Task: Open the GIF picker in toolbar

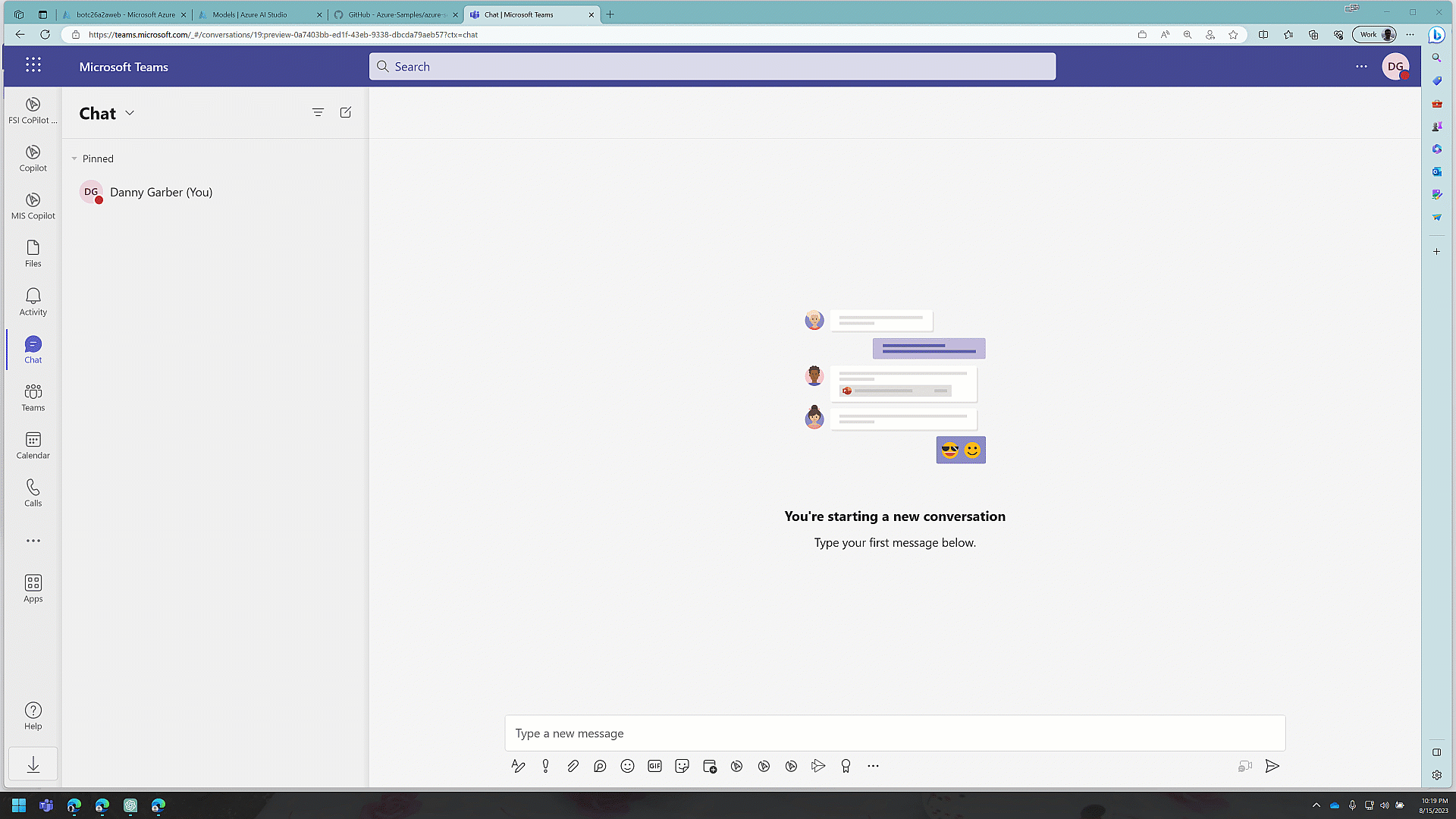Action: (x=655, y=766)
